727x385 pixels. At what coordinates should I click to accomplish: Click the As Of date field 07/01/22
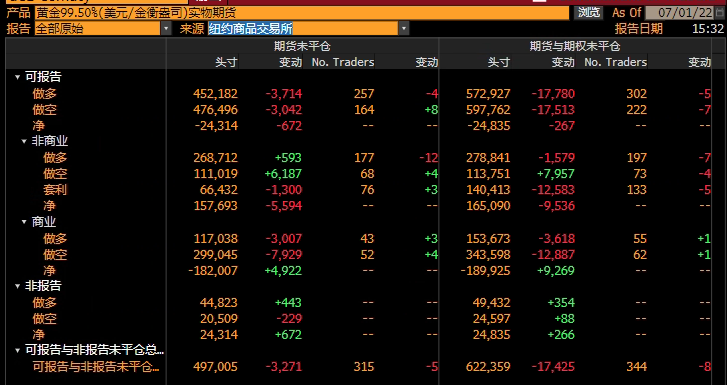[x=680, y=13]
